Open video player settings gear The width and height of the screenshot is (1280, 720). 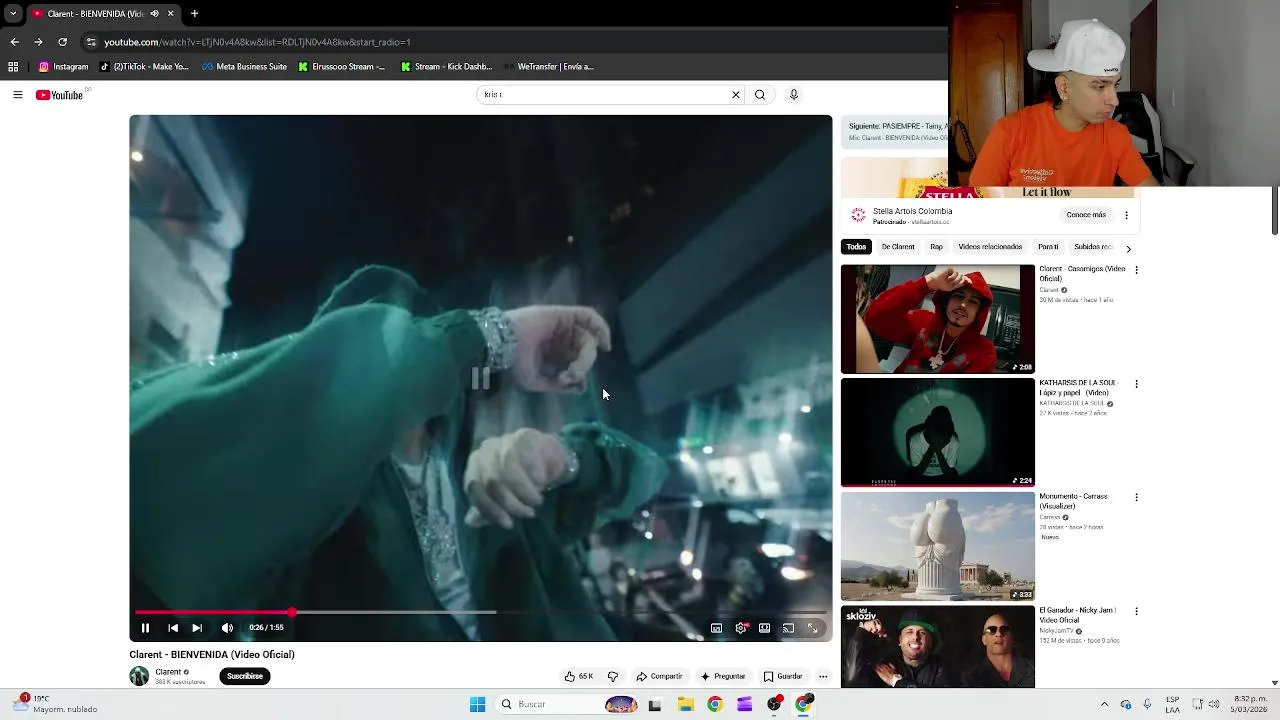point(741,628)
